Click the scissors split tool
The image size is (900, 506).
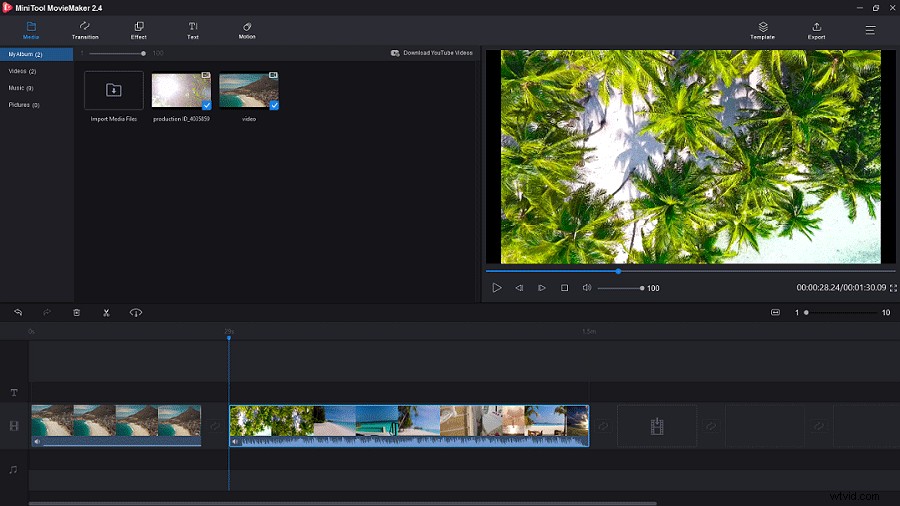click(x=106, y=313)
